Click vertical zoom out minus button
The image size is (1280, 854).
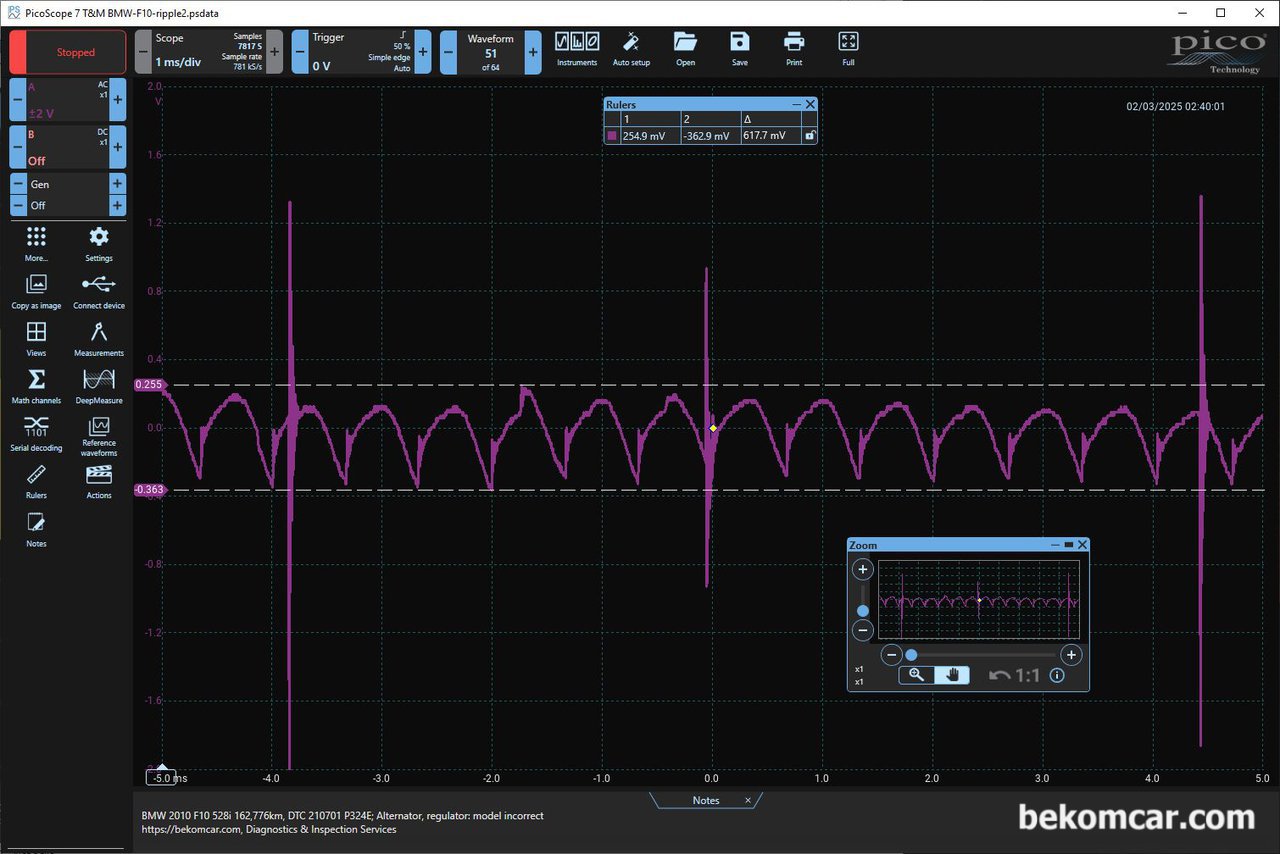point(862,631)
